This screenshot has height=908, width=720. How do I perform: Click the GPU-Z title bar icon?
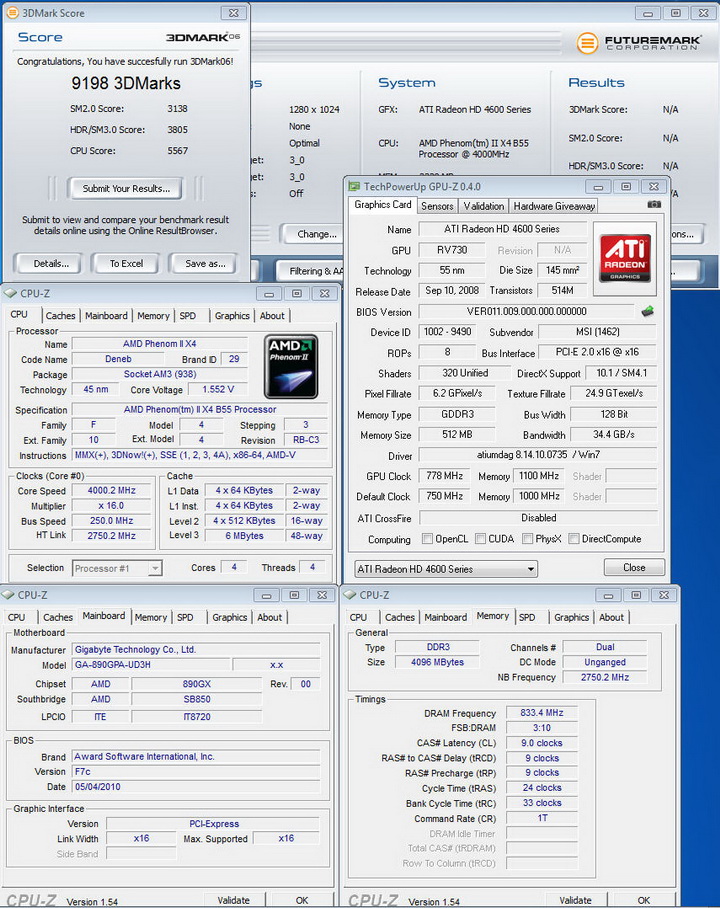354,186
